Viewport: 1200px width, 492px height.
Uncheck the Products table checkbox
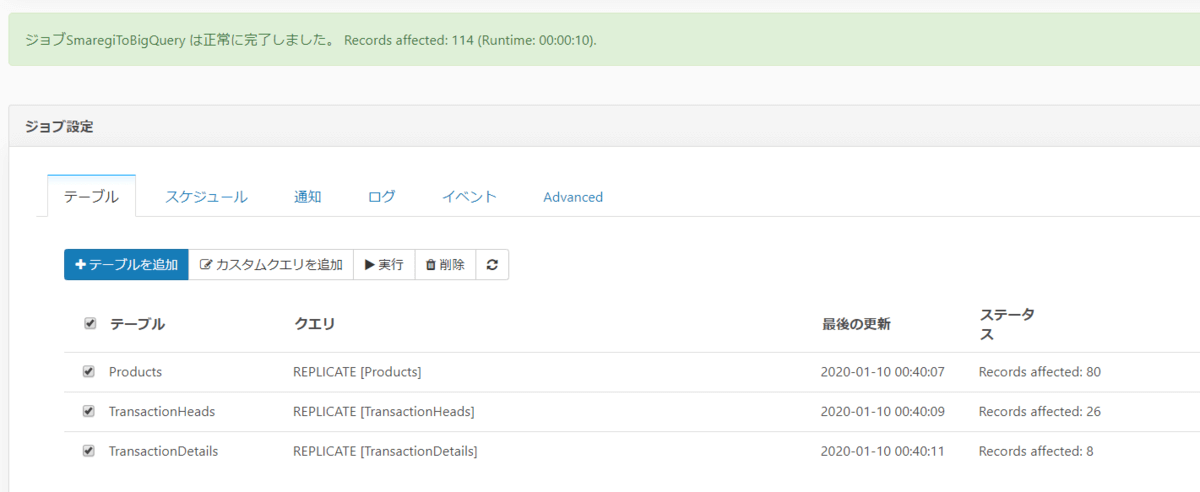[89, 372]
